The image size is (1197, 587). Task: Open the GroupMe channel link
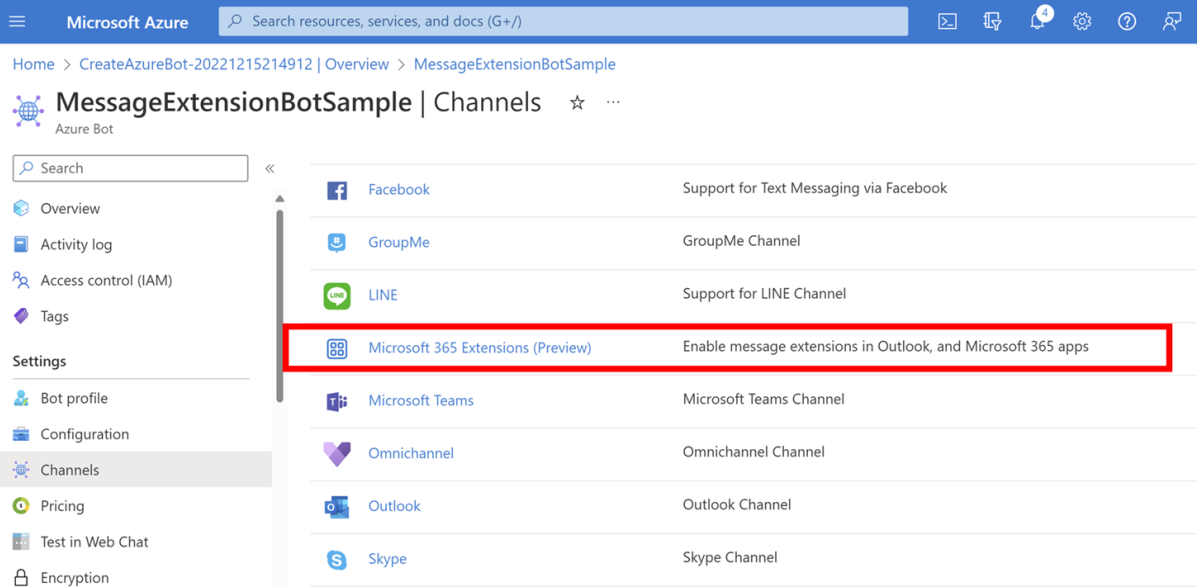click(x=398, y=242)
